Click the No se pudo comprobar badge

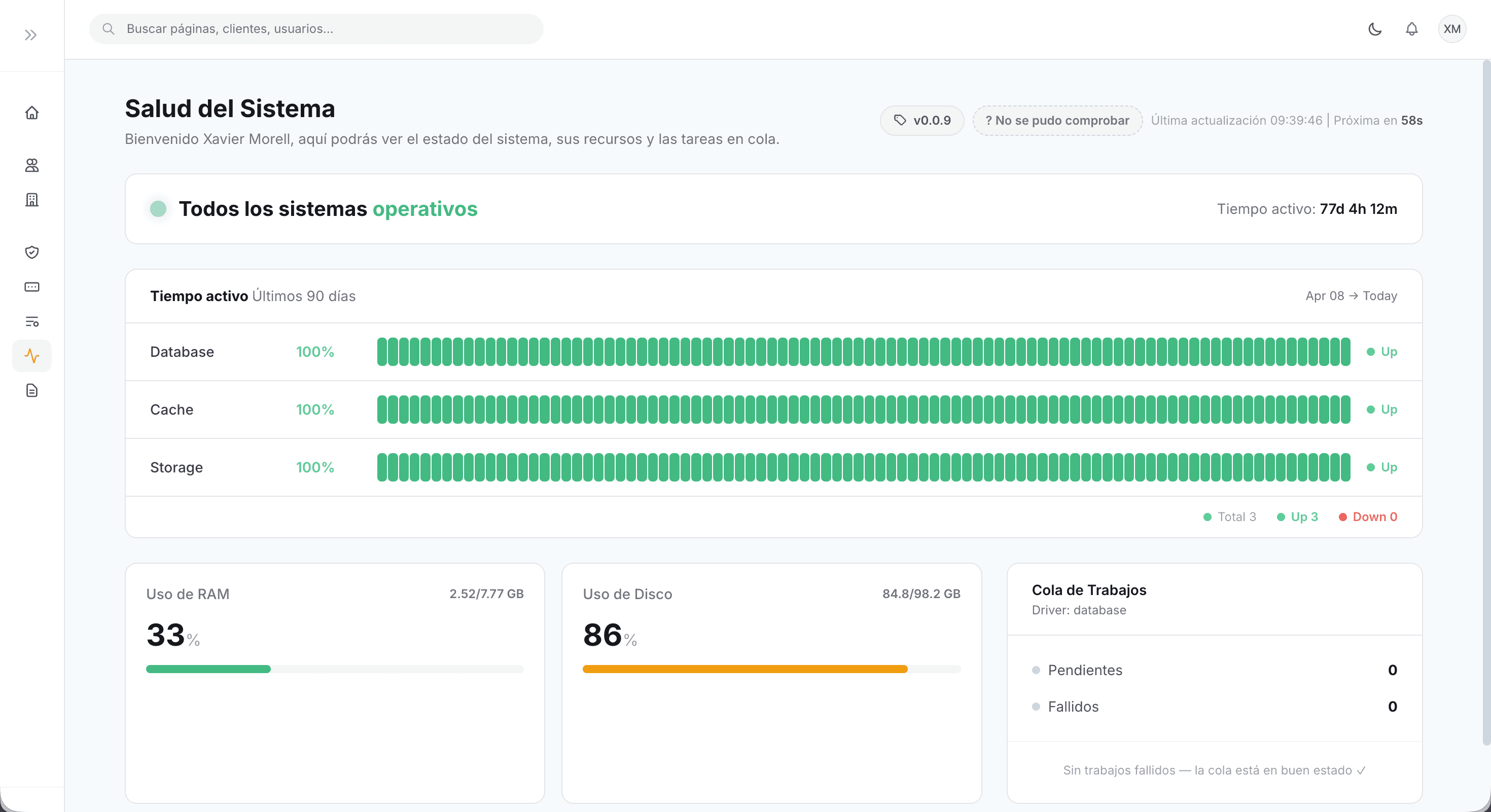click(x=1057, y=120)
